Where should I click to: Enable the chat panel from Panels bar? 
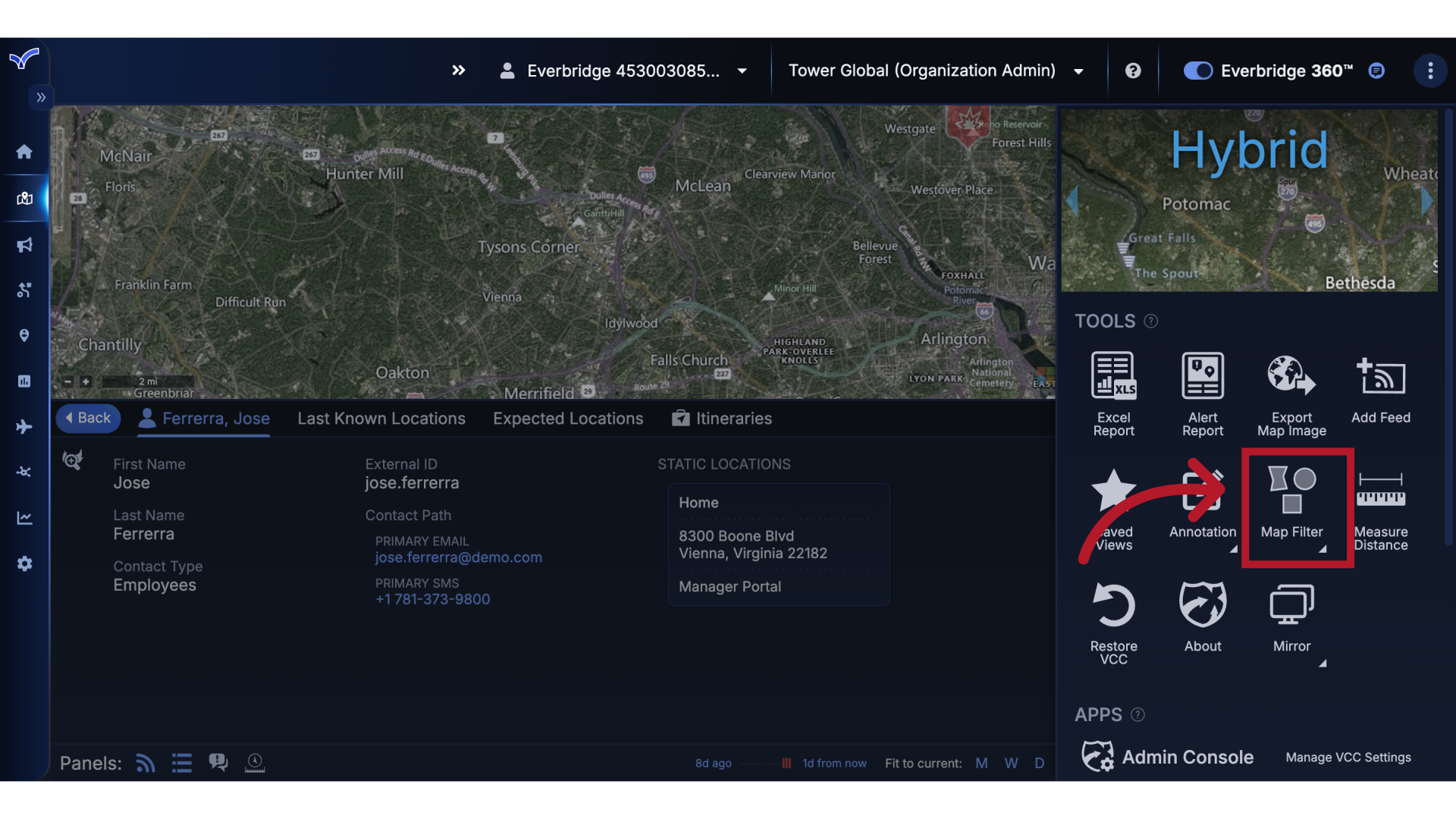coord(218,762)
